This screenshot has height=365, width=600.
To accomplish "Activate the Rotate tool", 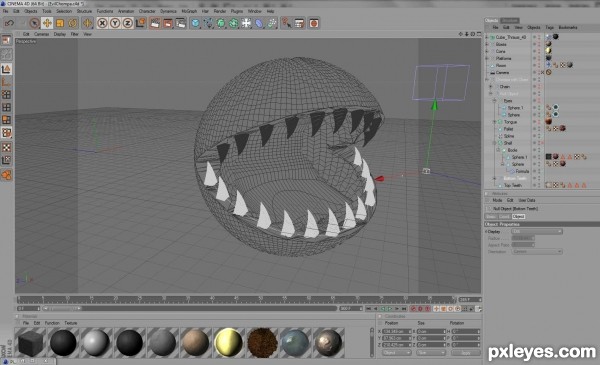I will pyautogui.click(x=72, y=23).
